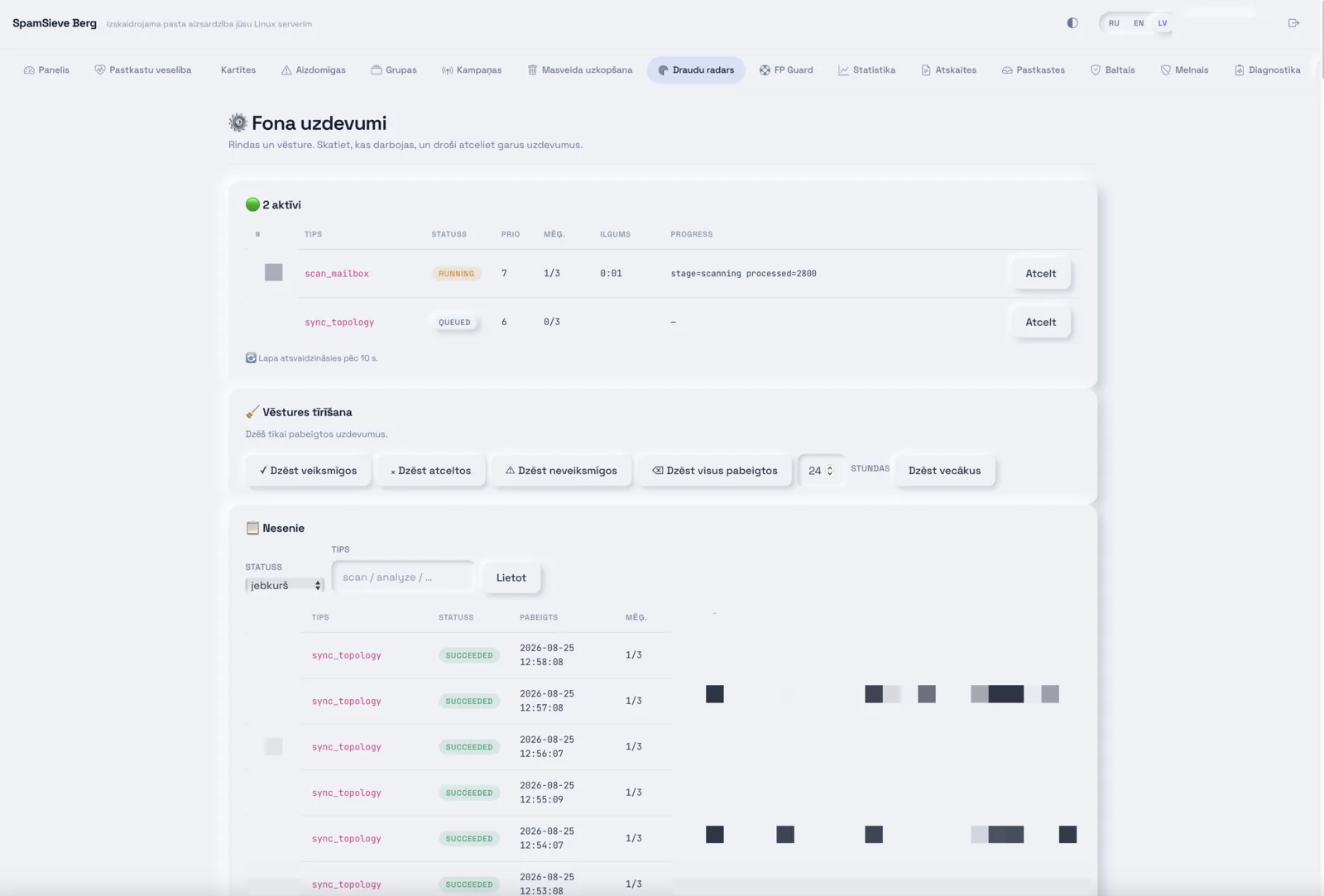Switch language to EN
This screenshot has height=896, width=1324.
[1139, 23]
